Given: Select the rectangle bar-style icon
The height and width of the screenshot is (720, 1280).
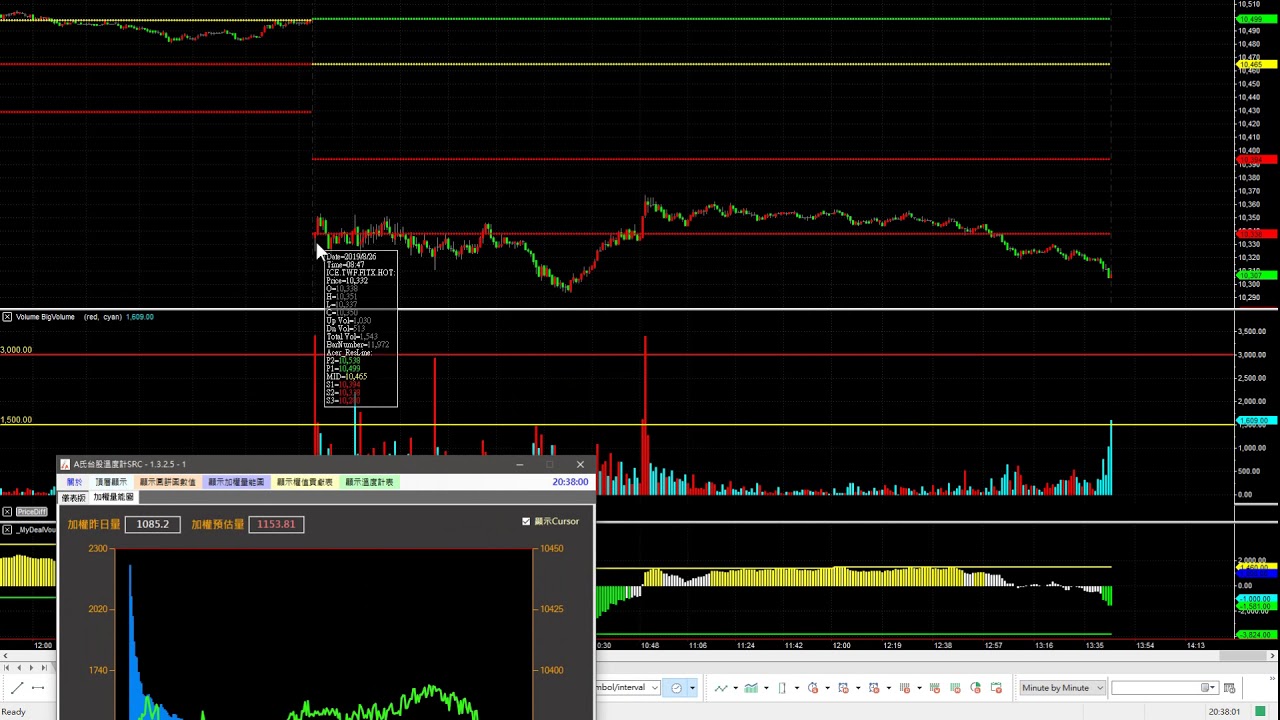Looking at the screenshot, I should [782, 688].
